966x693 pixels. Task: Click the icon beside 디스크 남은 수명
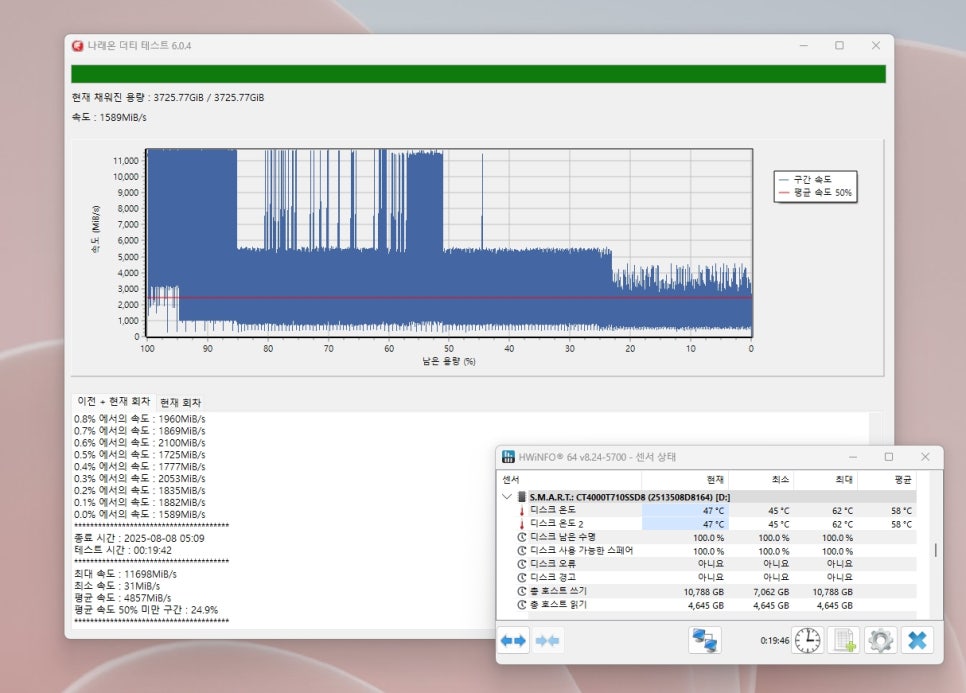click(522, 537)
